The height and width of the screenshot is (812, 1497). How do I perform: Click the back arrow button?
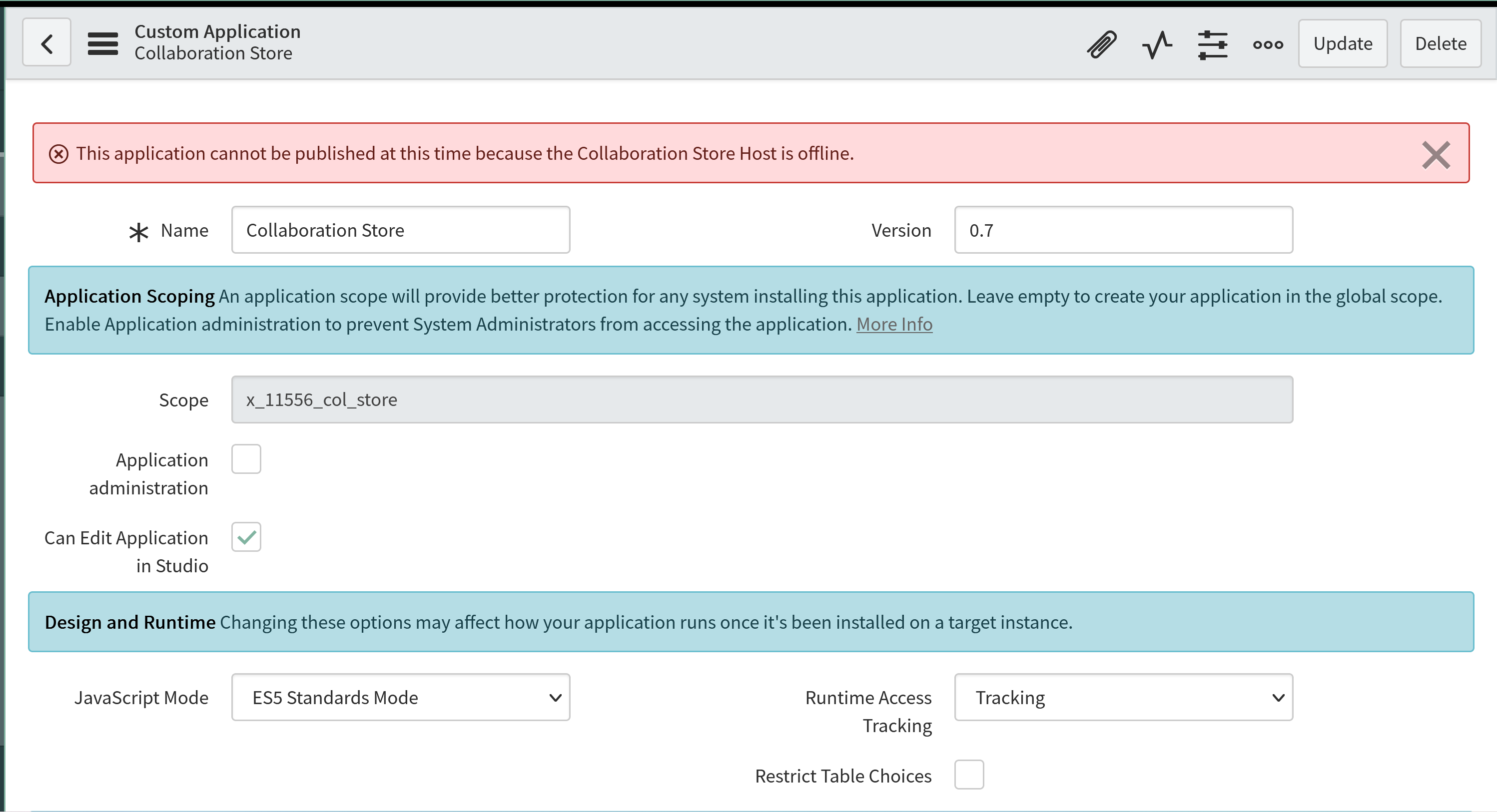(46, 43)
